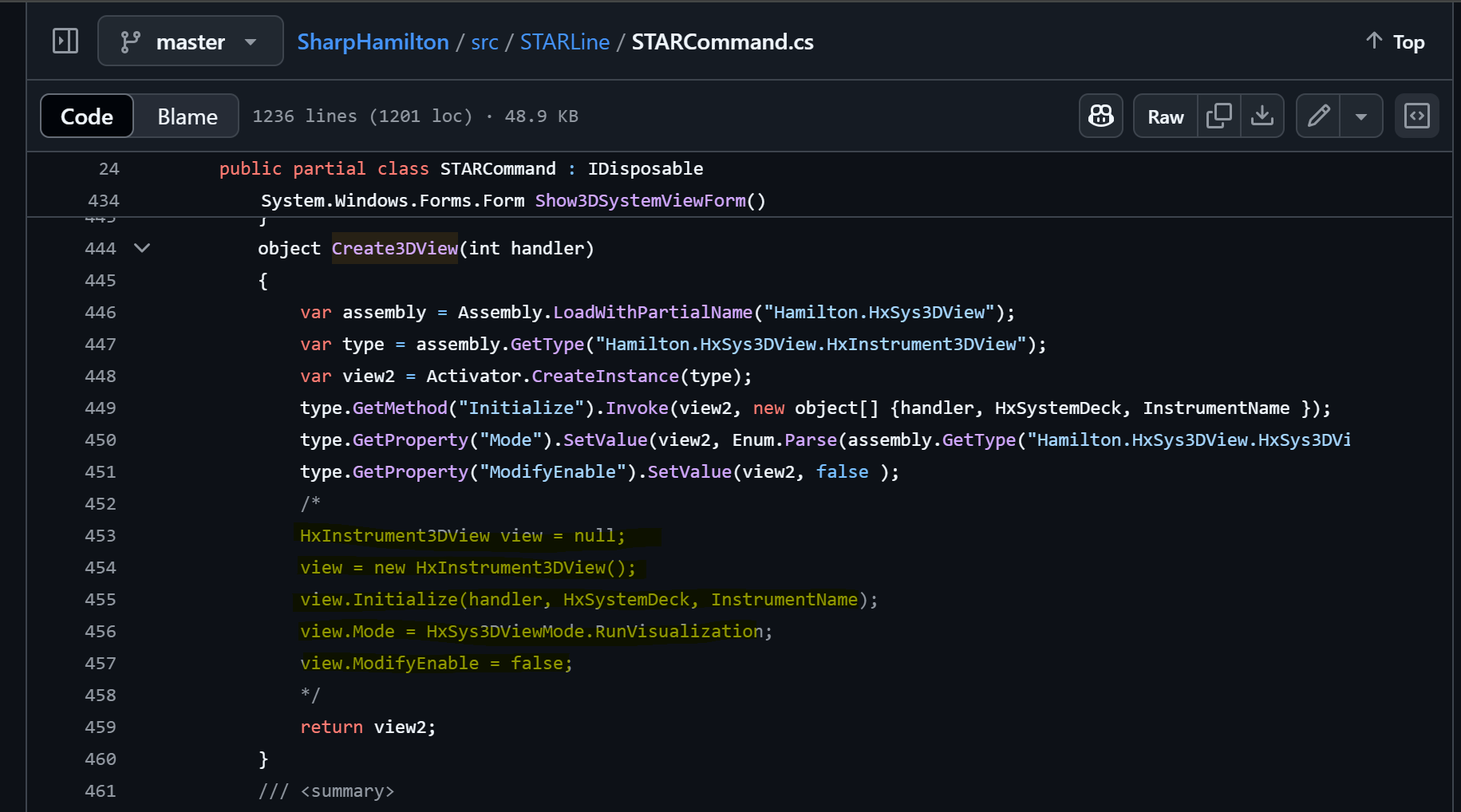Click line number 24 in sticky header
The width and height of the screenshot is (1461, 812).
pyautogui.click(x=109, y=168)
